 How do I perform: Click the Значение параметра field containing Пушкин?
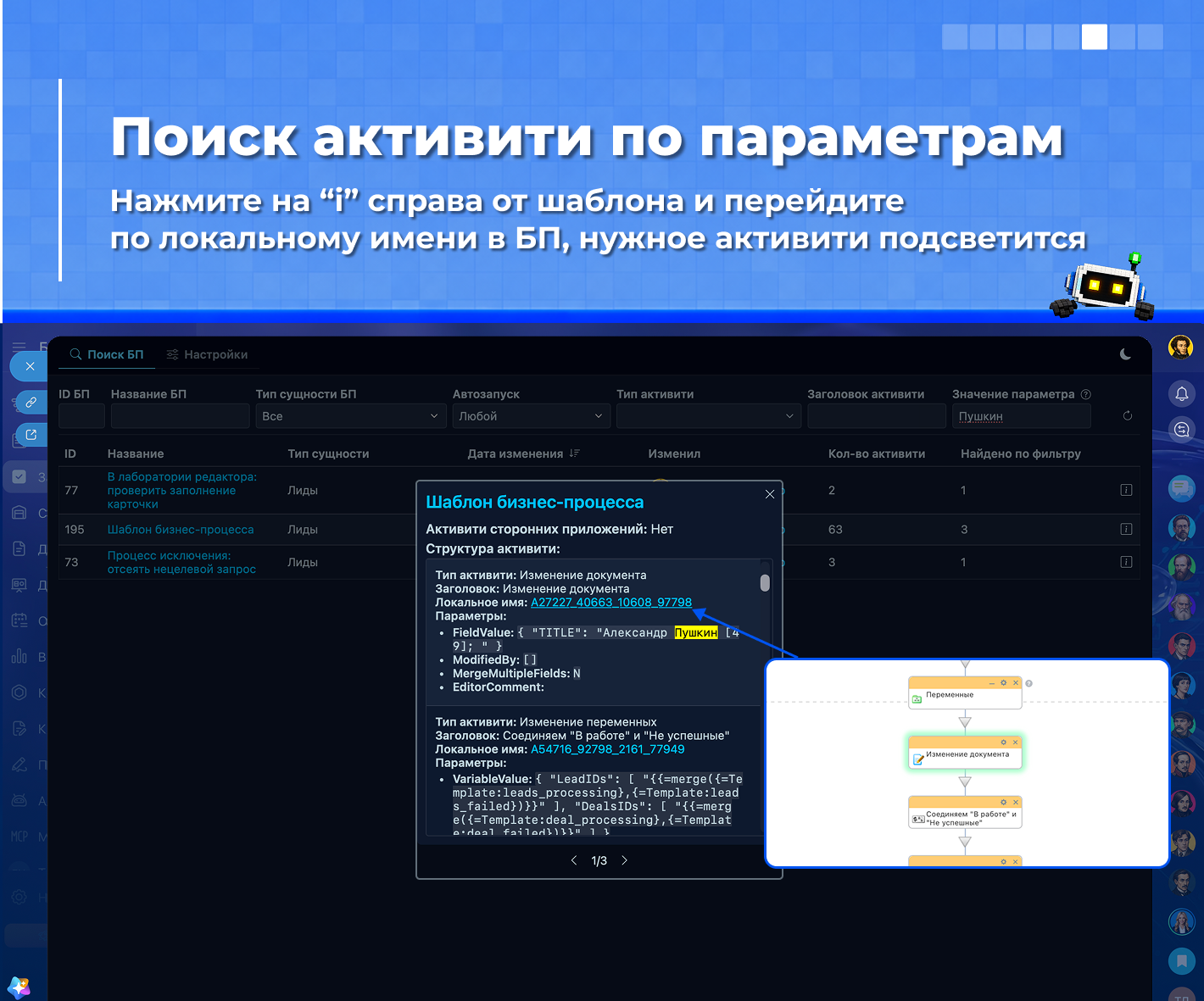coord(1022,416)
